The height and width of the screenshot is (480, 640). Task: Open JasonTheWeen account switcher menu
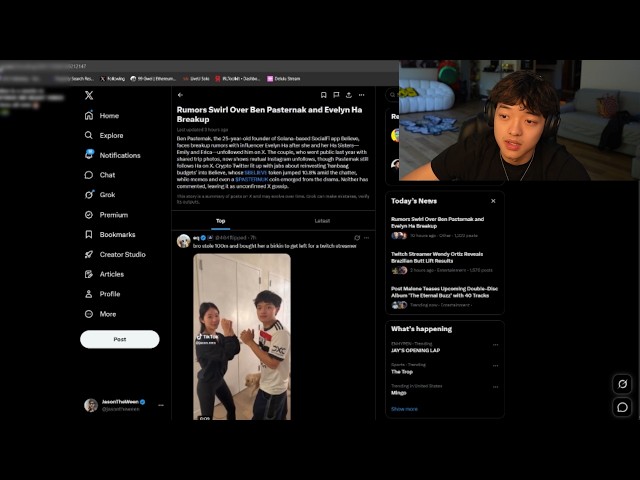point(161,405)
